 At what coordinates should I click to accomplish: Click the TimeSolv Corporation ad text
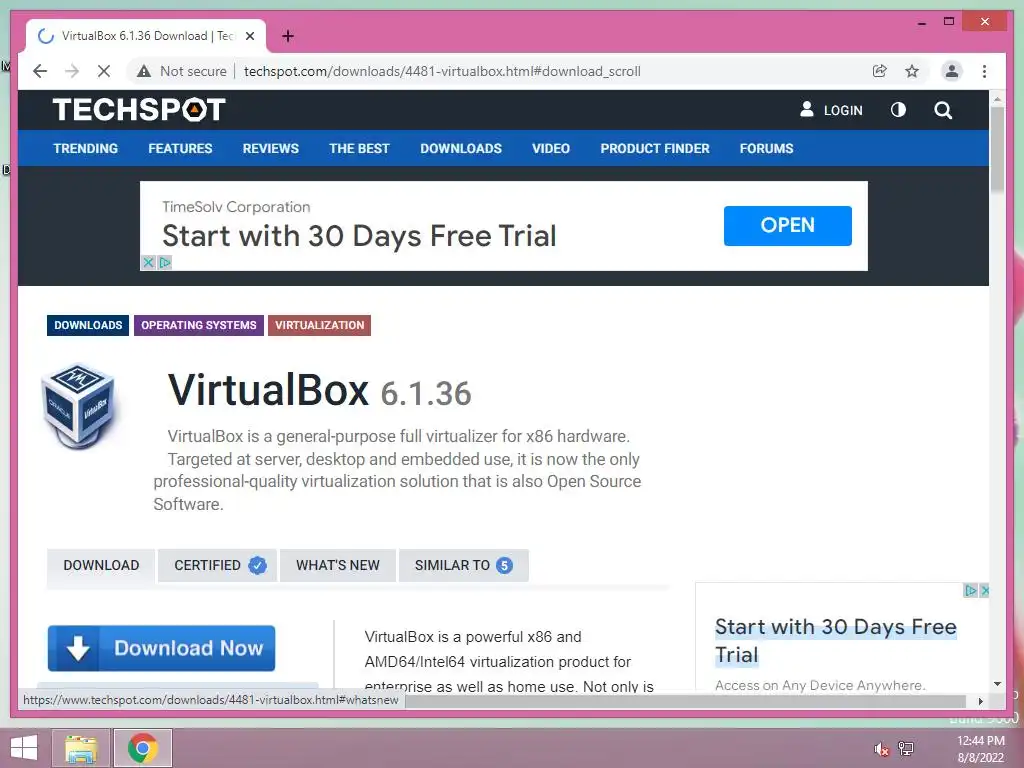236,207
